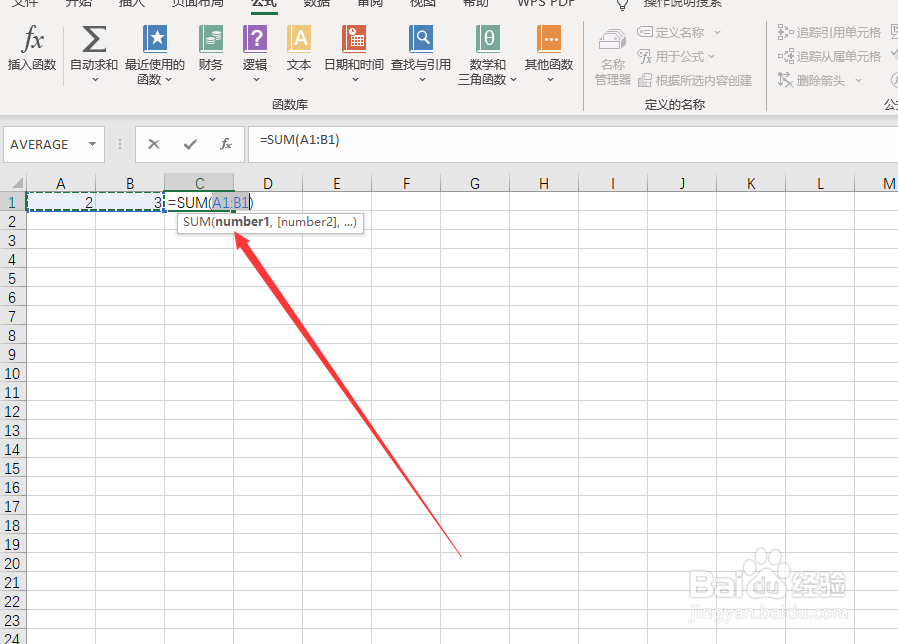
Task: Click cell C1 with SUM formula
Action: tap(199, 202)
